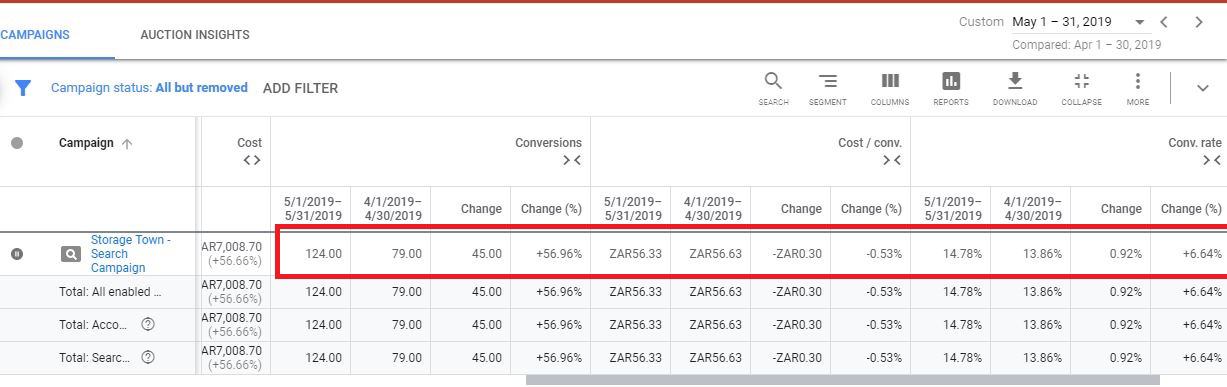Click the status column header dot
Image resolution: width=1227 pixels, height=387 pixels.
(x=17, y=143)
